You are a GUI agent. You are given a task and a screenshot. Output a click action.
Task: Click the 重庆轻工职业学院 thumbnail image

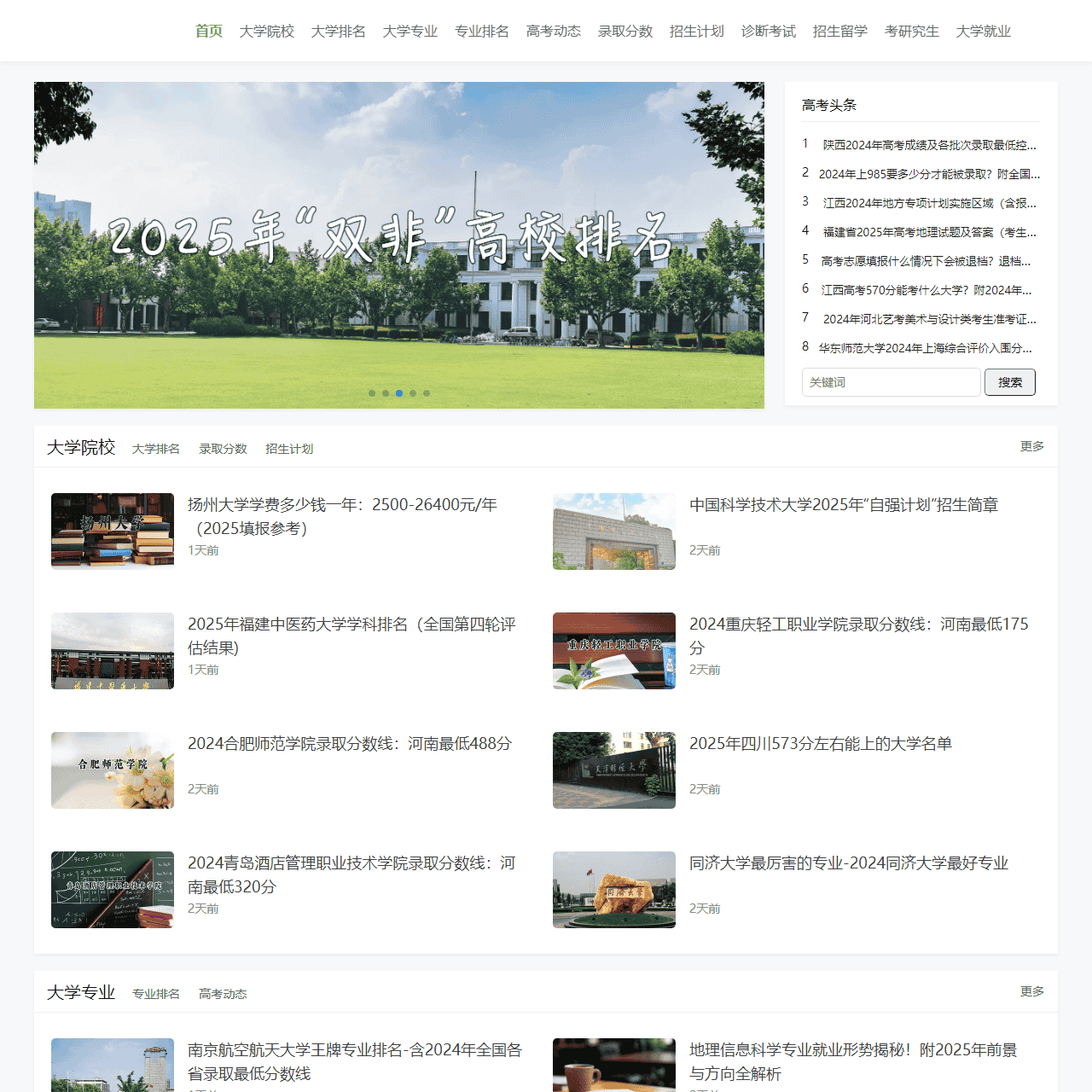pyautogui.click(x=613, y=650)
